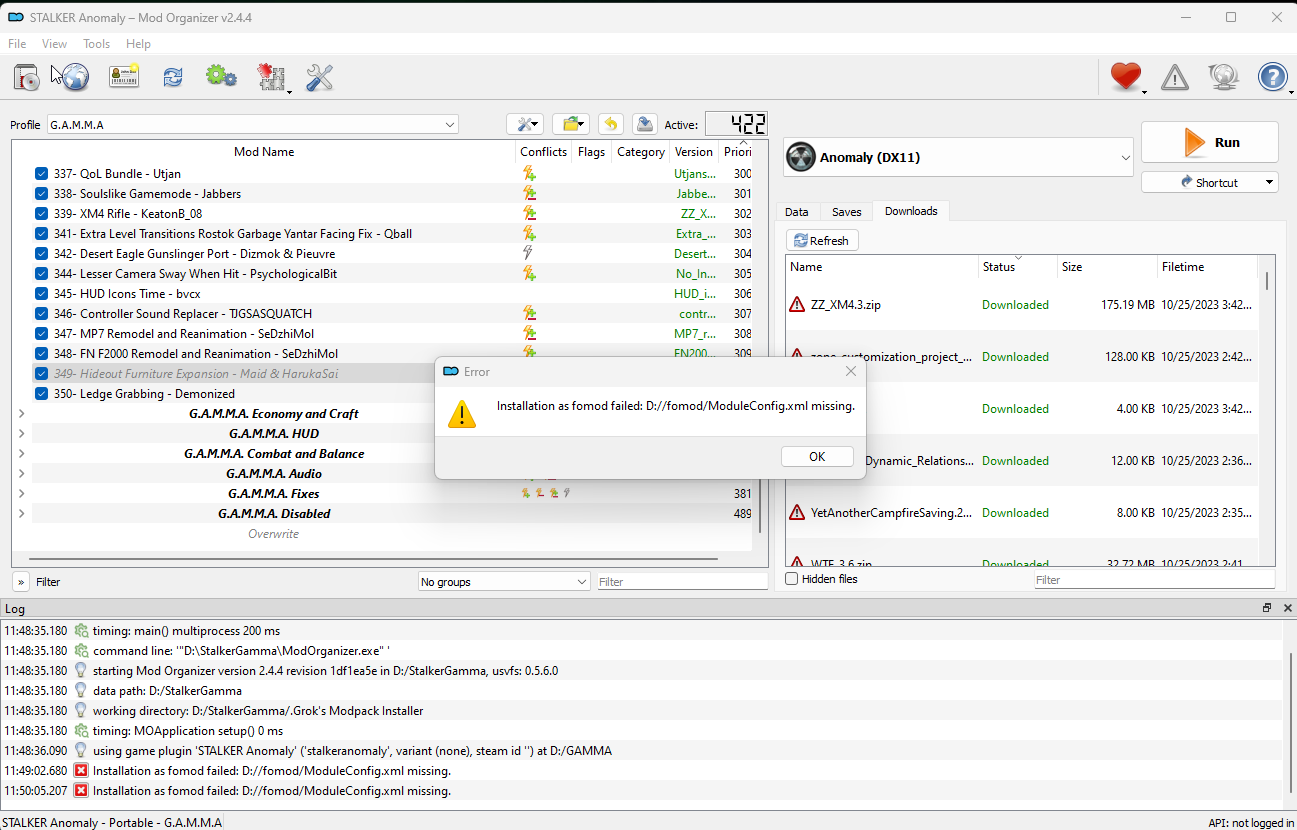The height and width of the screenshot is (830, 1297).
Task: Switch to the Saves tab
Action: tap(846, 211)
